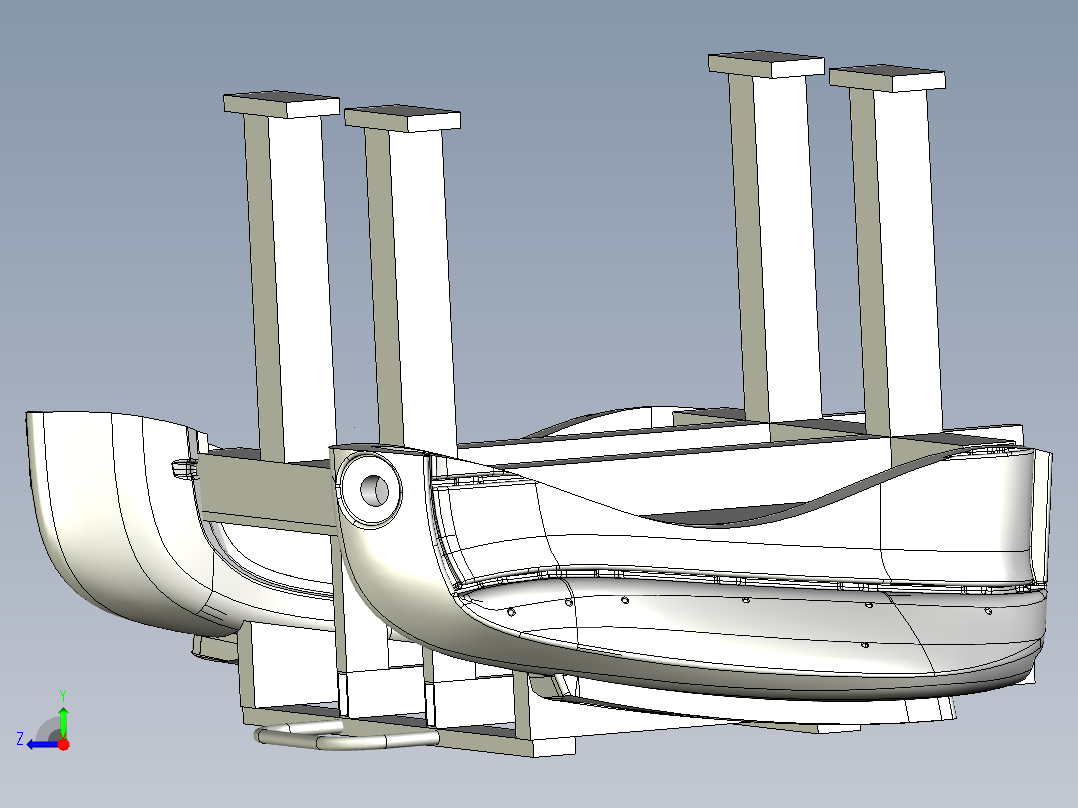Click the blue Z axis arrow of triad
The width and height of the screenshot is (1078, 808).
(x=43, y=745)
